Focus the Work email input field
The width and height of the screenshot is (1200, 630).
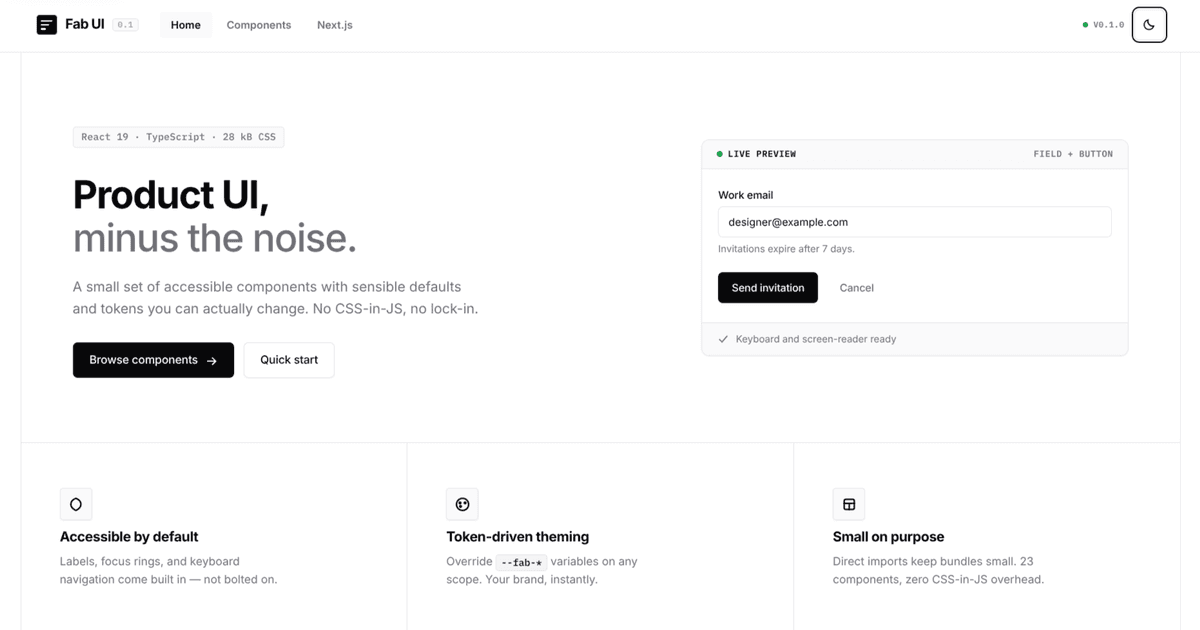click(x=914, y=222)
